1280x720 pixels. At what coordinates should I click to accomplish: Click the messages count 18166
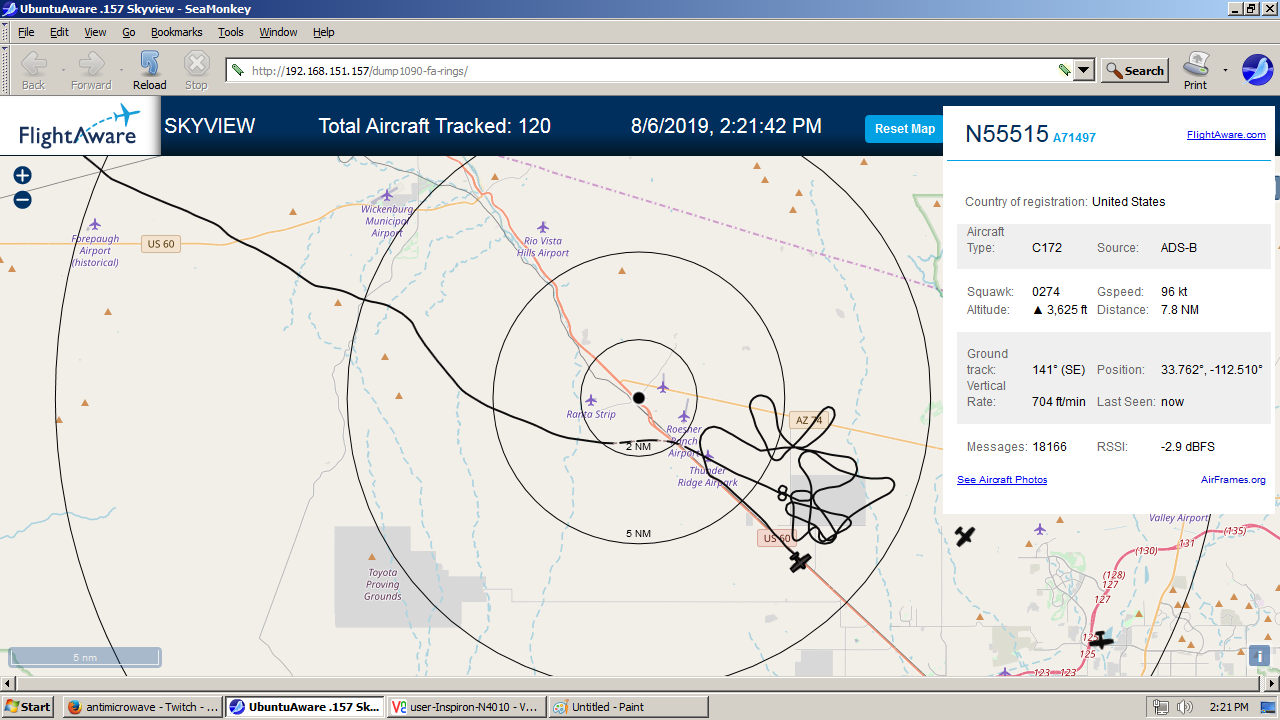coord(1049,447)
